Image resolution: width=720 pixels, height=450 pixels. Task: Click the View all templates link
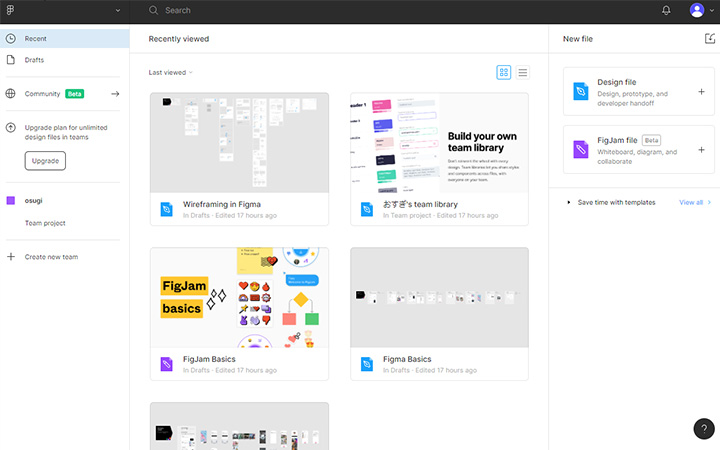pos(691,202)
